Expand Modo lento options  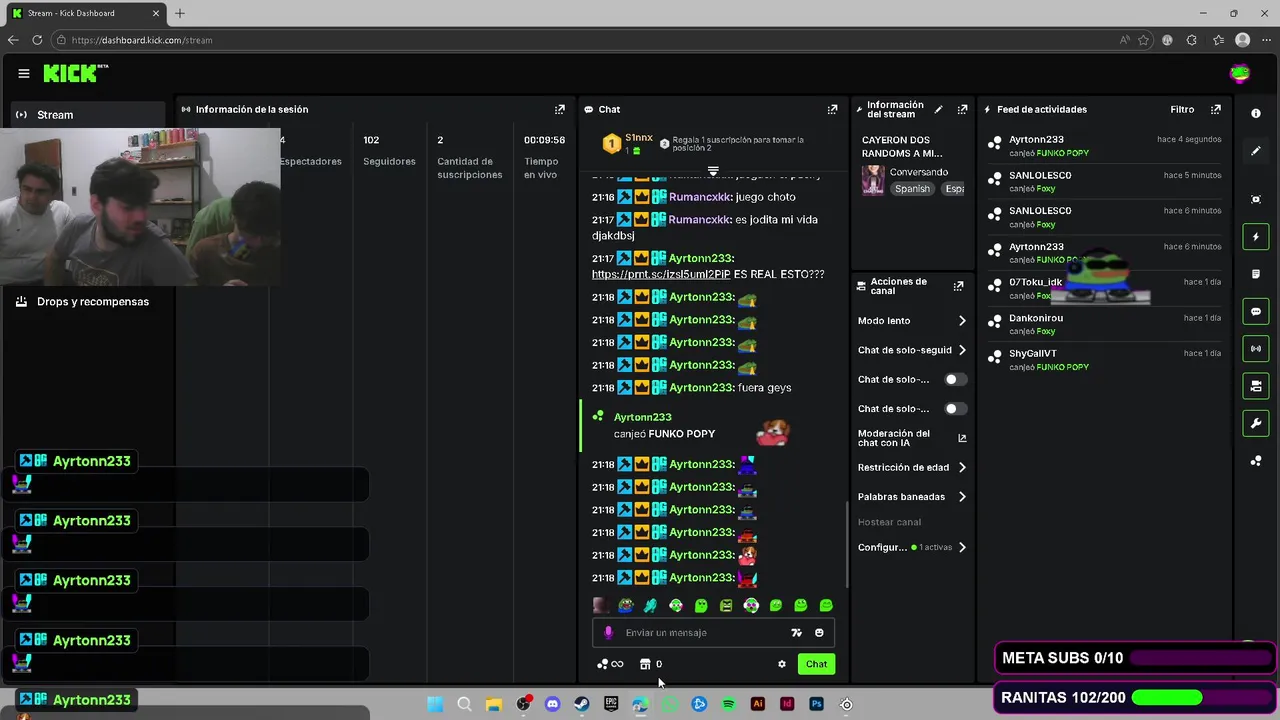[911, 321]
